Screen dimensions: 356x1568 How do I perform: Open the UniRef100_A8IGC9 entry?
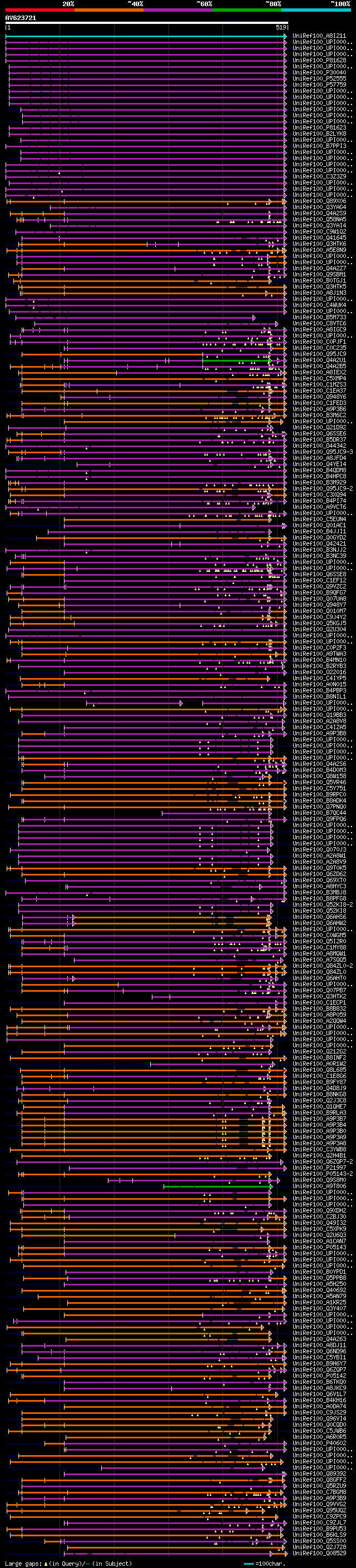319,329
